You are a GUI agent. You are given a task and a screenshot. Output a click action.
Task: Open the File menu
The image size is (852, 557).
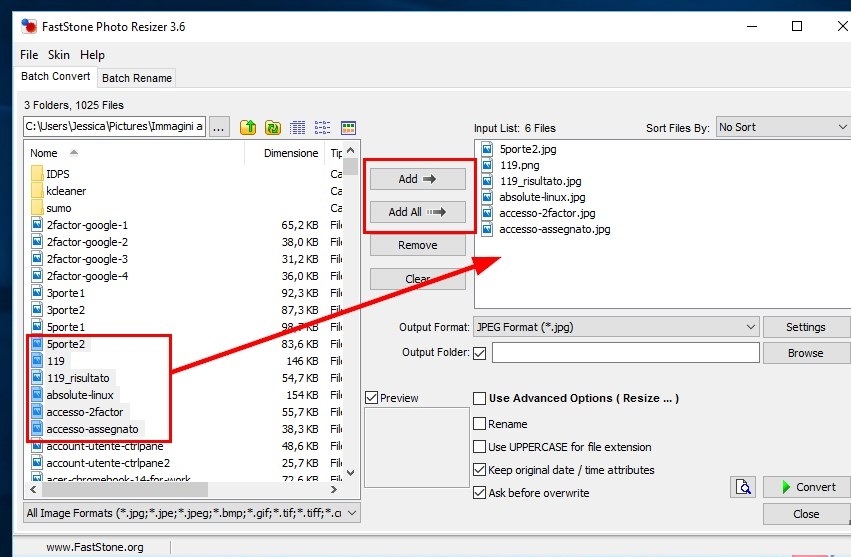coord(29,55)
